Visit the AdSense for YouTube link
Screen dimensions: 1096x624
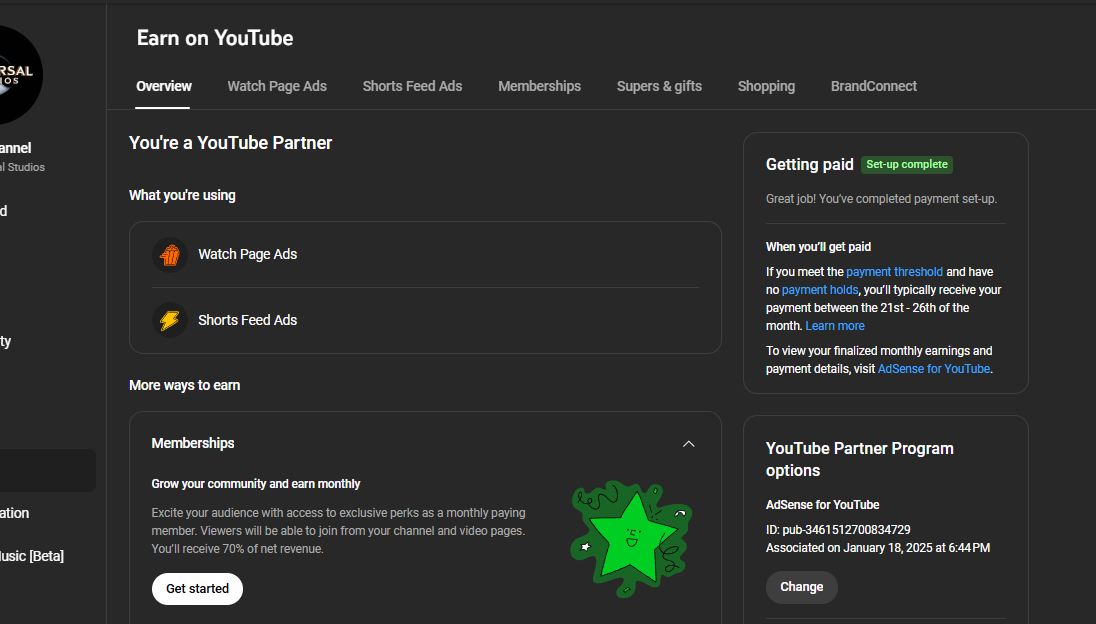934,369
